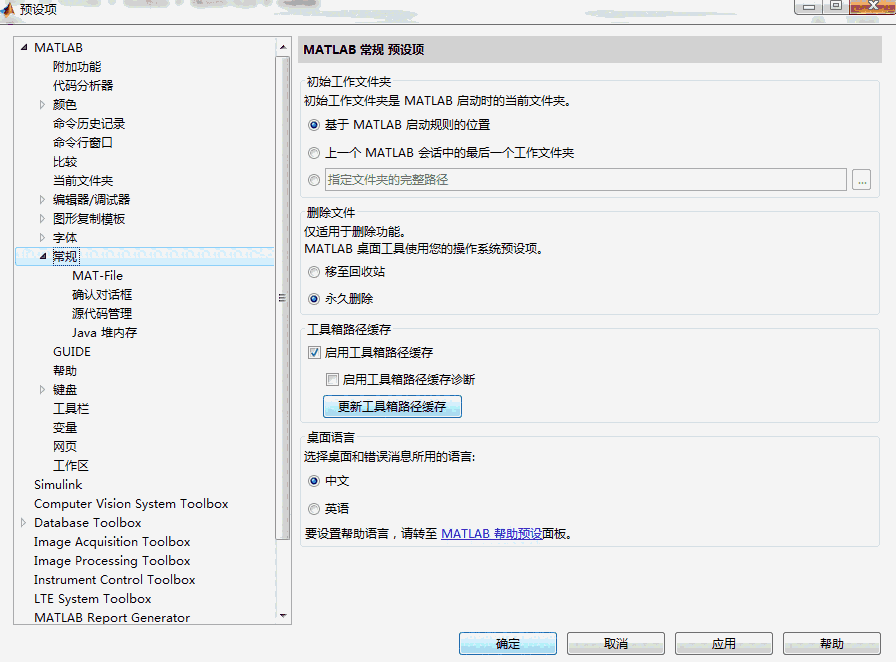Minimize the preferences window

809,6
